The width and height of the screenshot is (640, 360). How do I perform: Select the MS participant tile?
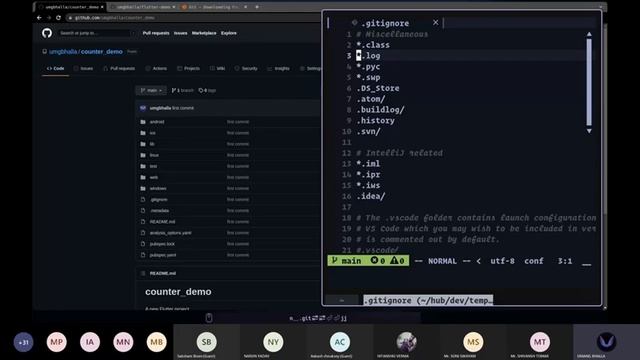pos(473,342)
